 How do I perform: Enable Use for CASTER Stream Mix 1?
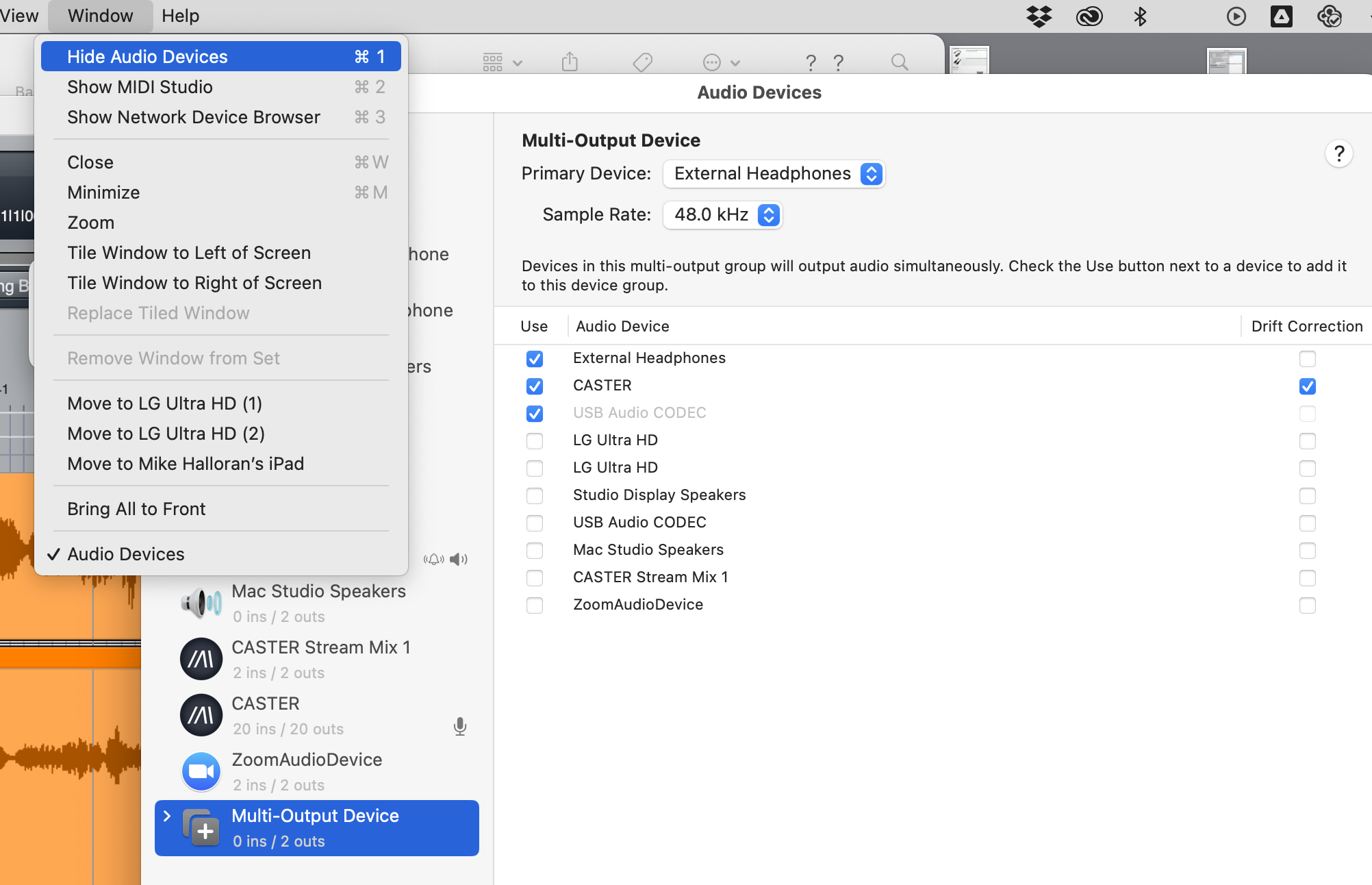point(535,577)
